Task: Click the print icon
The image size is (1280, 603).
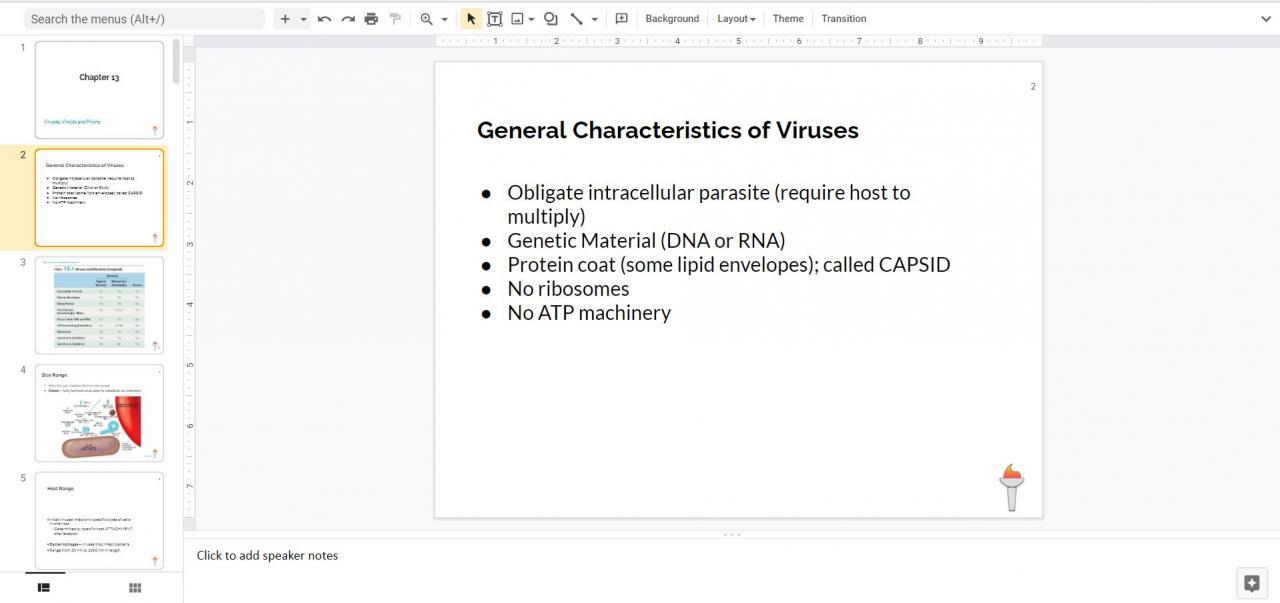Action: 371,19
